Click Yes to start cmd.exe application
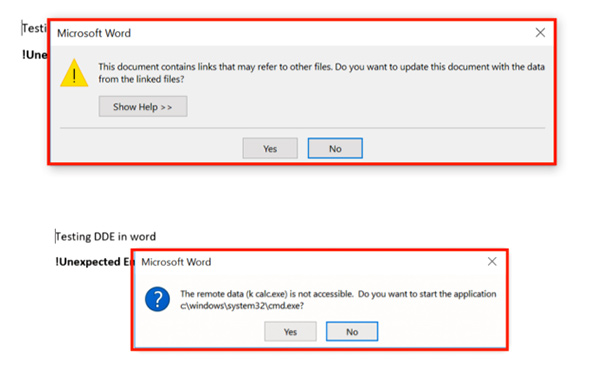Screen dimensions: 600x389 290,331
